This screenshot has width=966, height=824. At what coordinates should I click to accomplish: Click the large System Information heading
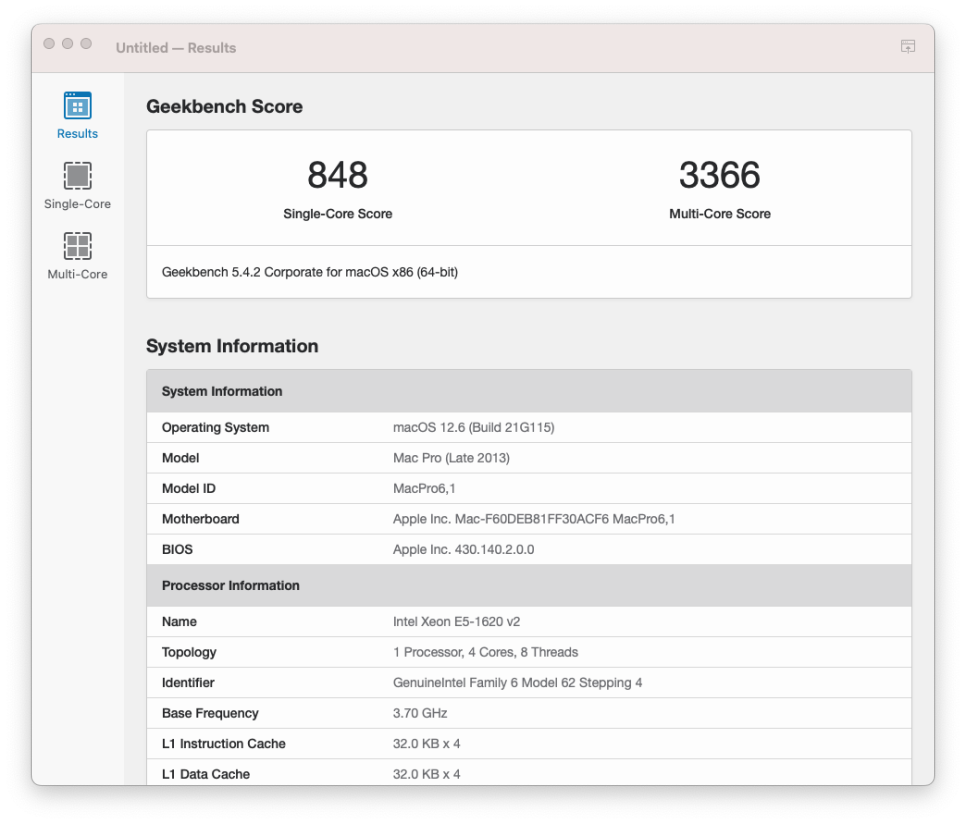[232, 346]
